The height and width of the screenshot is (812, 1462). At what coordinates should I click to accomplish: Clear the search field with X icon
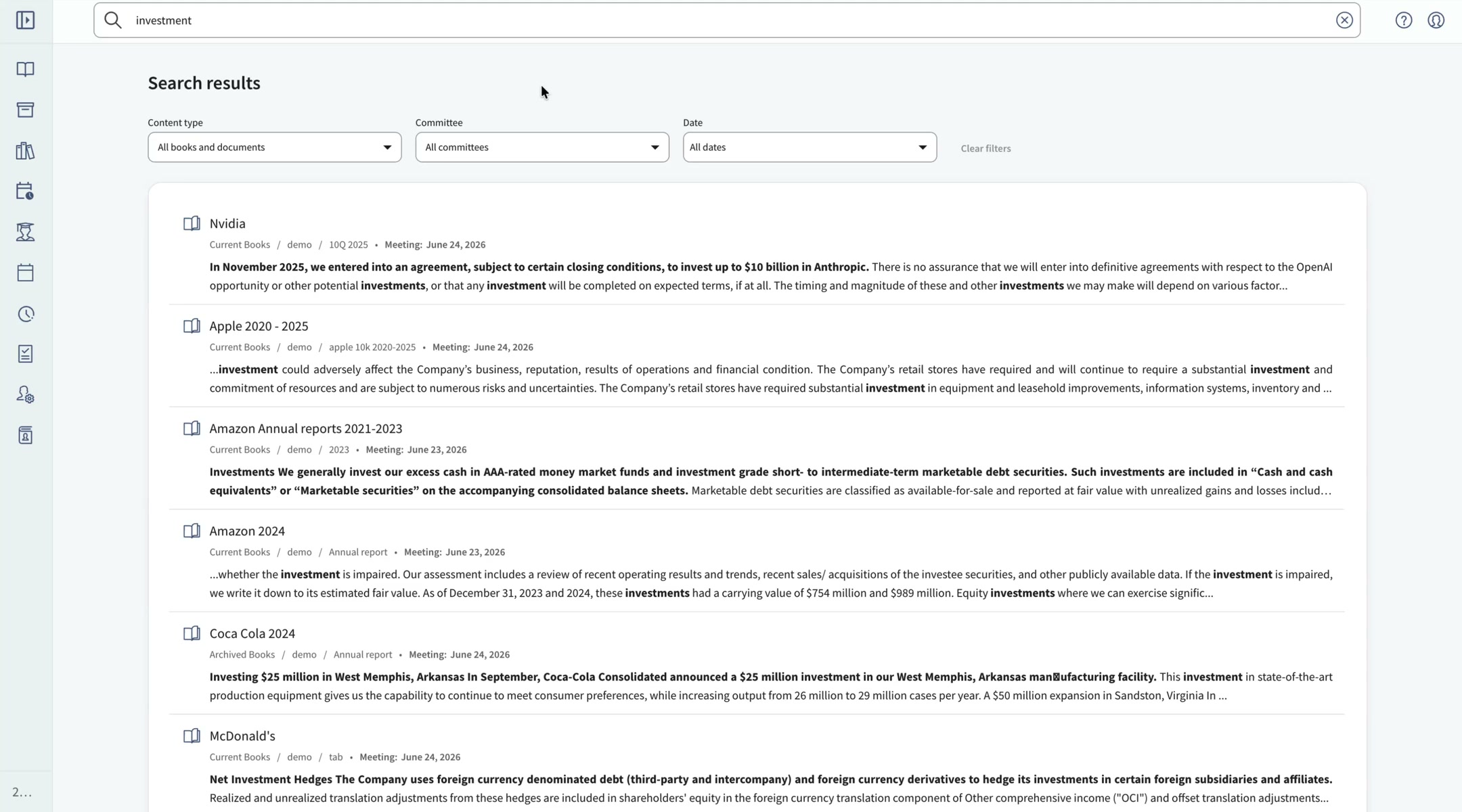click(x=1344, y=20)
